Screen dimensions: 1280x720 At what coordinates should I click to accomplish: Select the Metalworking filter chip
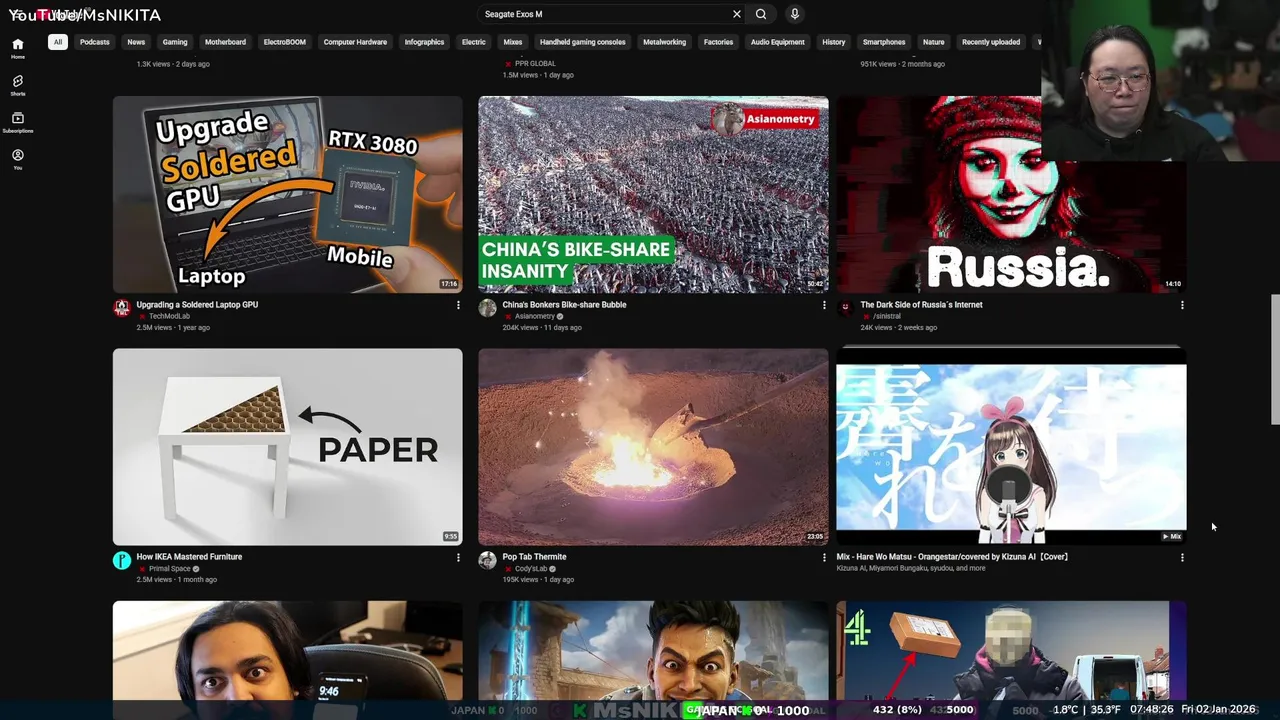pos(665,42)
